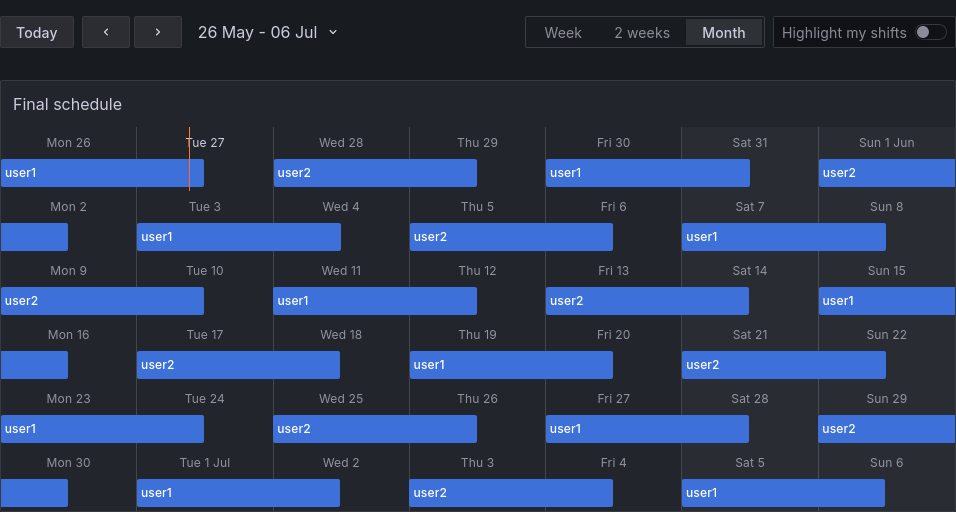Click the 26 May - 06 Jul text
This screenshot has width=956, height=512.
tap(257, 32)
